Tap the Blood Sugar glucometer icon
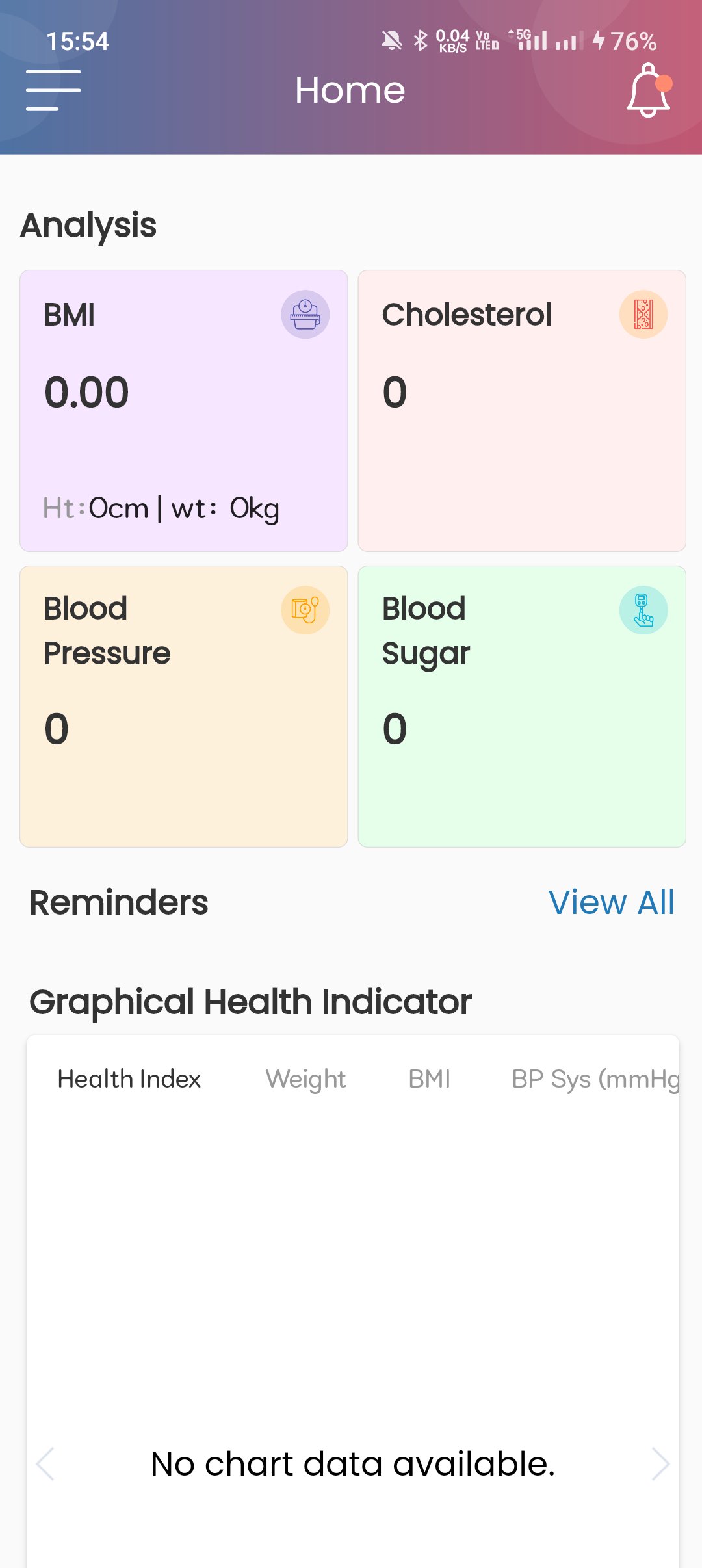Viewport: 702px width, 1568px height. (x=643, y=610)
